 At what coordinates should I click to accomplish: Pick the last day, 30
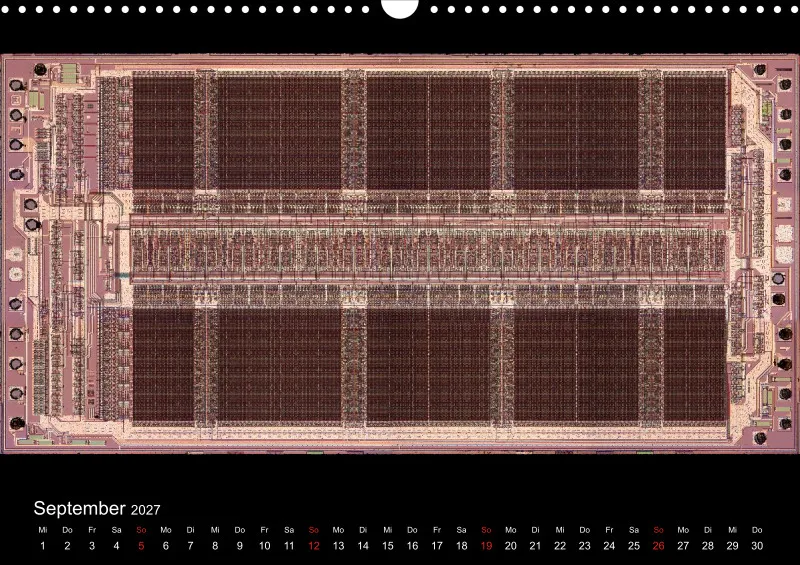point(757,546)
